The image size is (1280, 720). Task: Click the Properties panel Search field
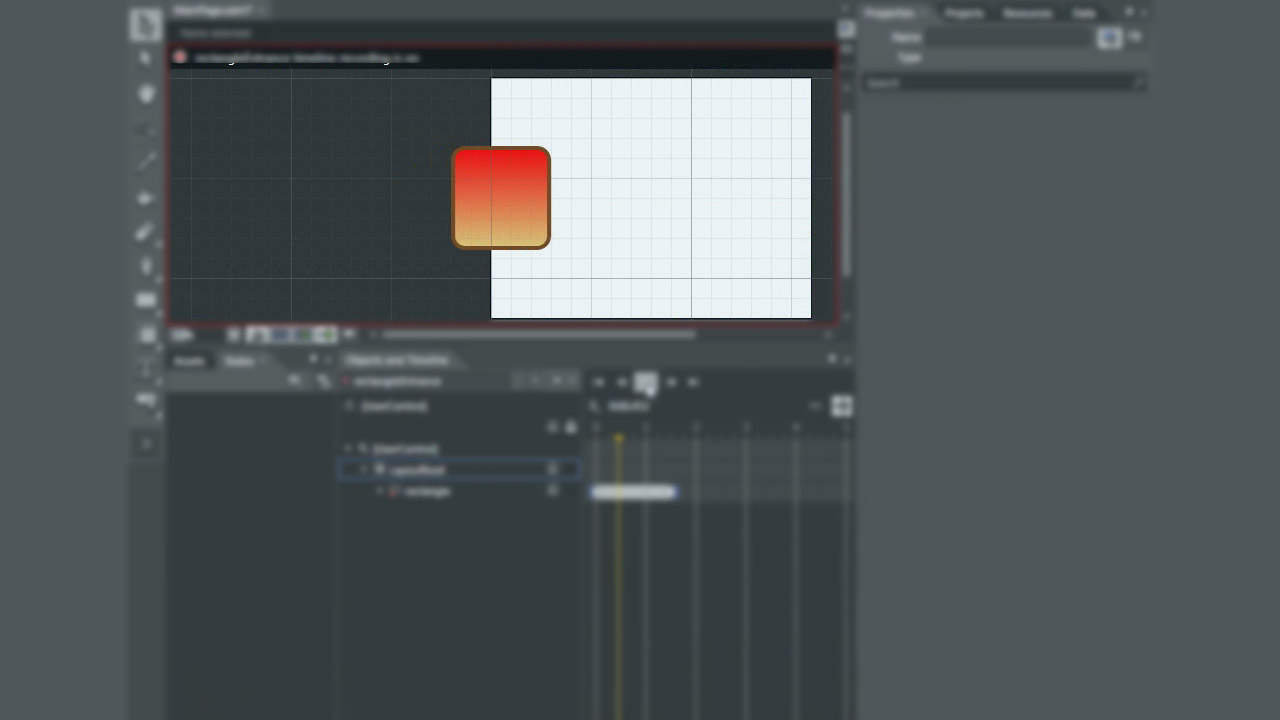(x=1000, y=83)
